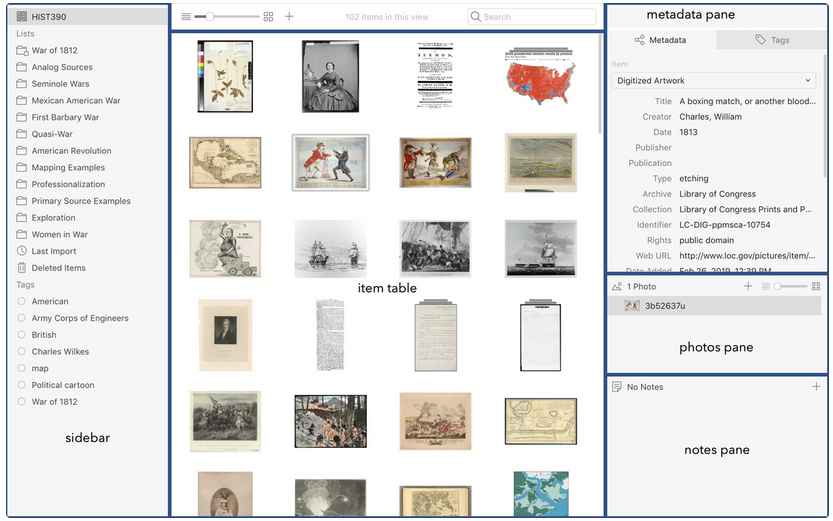Create a new note with plus icon
Screen dimensions: 833x521
click(816, 387)
